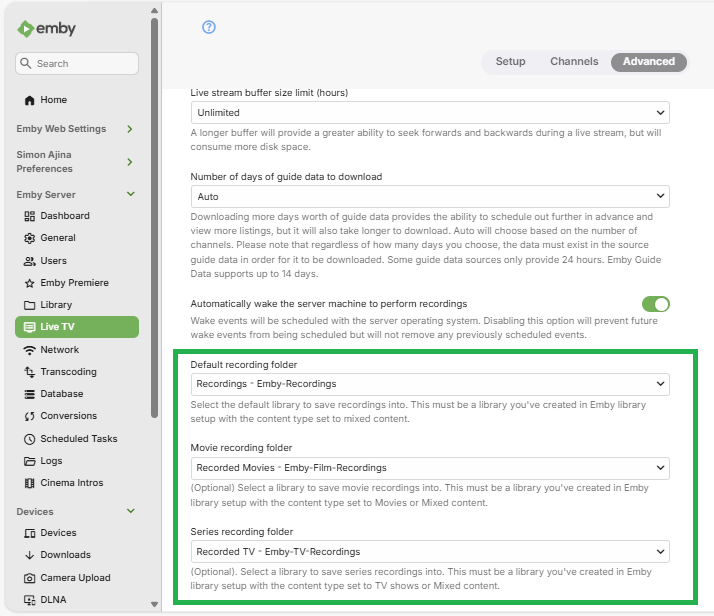Click the sidebar Search field
Viewport: 714px width, 616px height.
click(77, 63)
